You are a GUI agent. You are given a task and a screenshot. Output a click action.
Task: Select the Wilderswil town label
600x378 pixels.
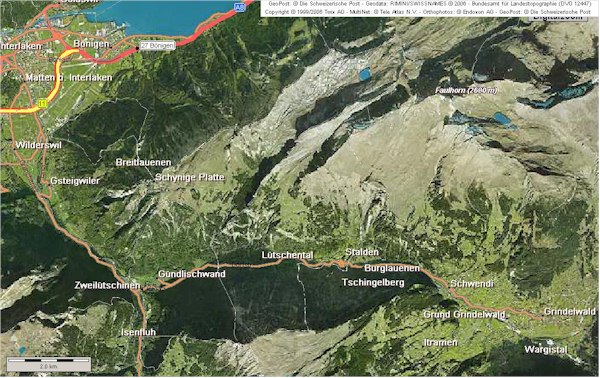(38, 145)
